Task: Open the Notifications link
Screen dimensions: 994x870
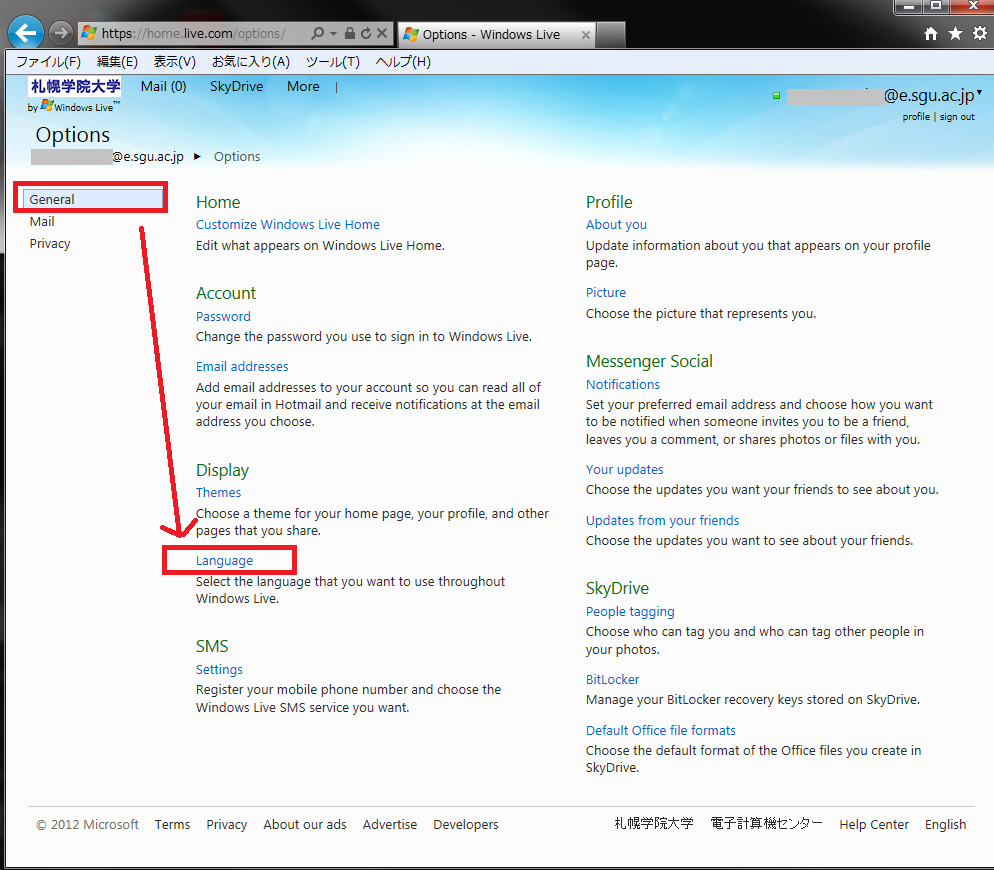Action: pos(623,384)
